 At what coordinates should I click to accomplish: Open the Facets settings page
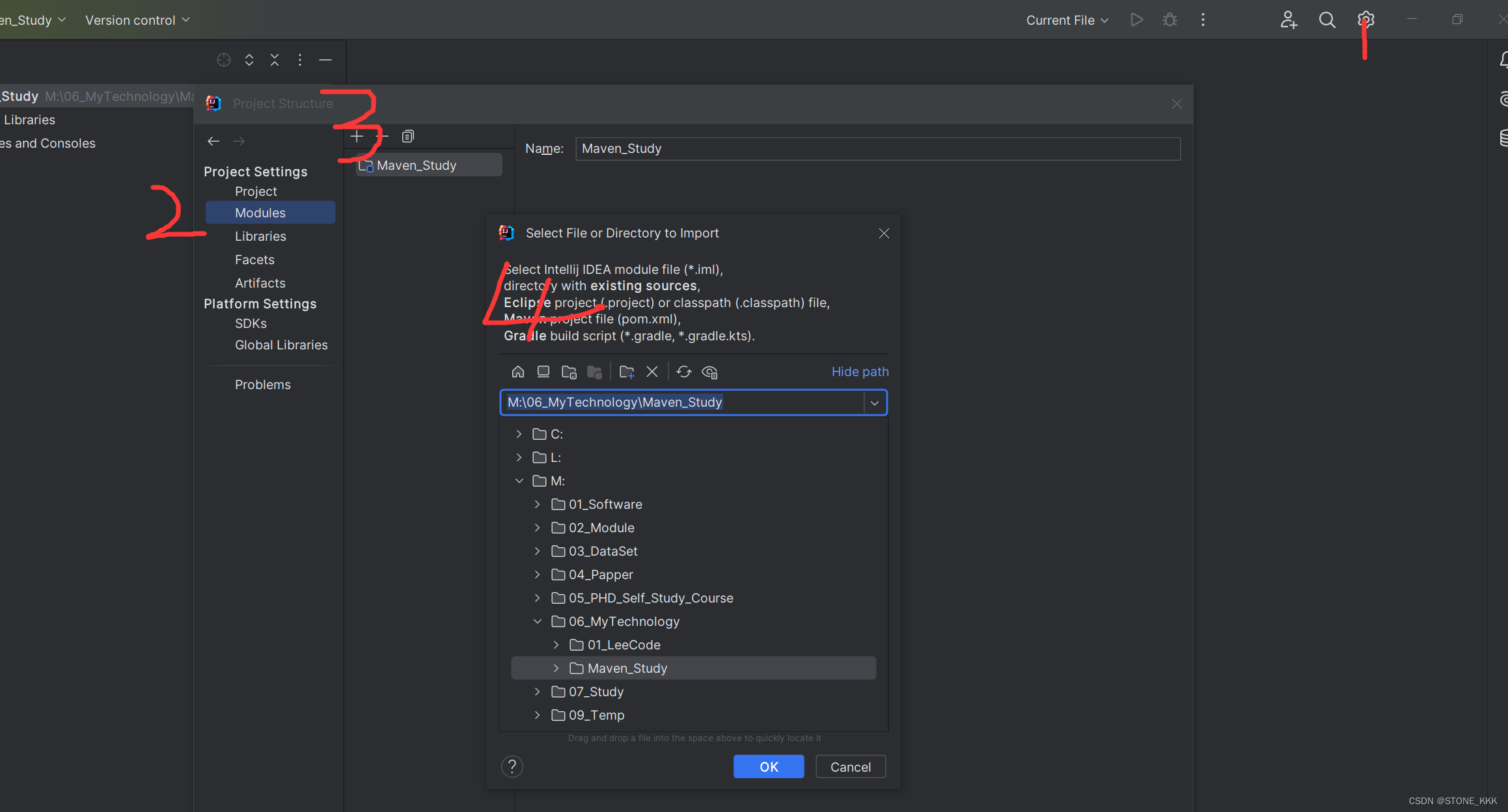[x=254, y=260]
